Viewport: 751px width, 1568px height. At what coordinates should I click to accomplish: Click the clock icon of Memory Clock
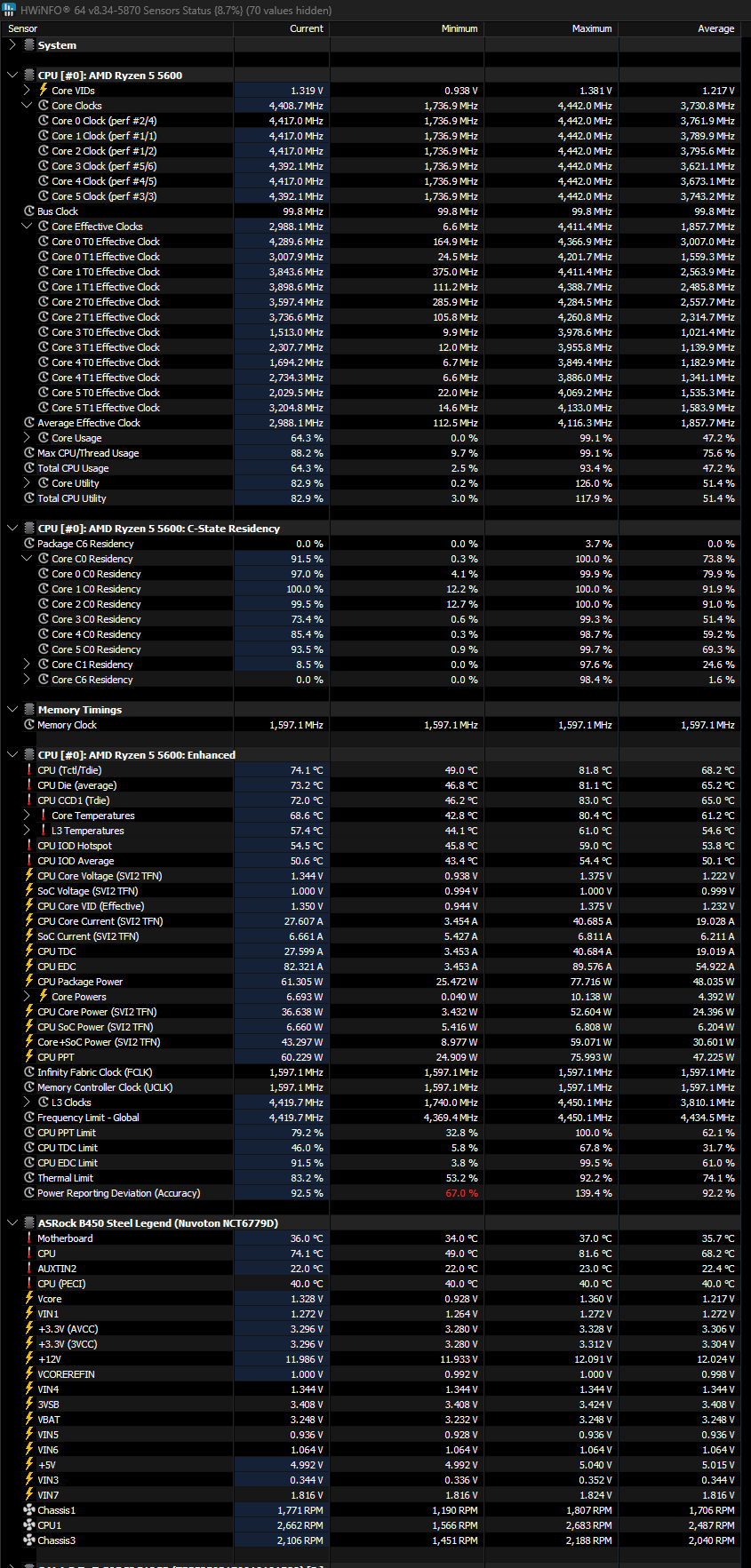click(x=29, y=724)
